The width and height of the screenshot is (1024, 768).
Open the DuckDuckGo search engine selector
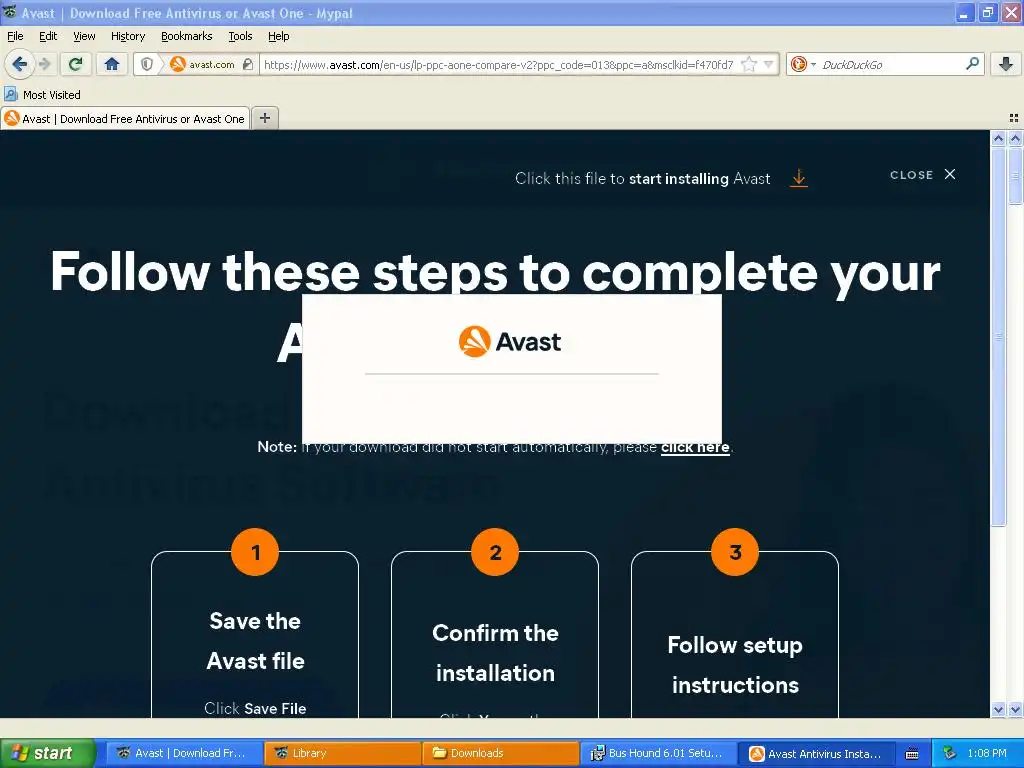(803, 64)
